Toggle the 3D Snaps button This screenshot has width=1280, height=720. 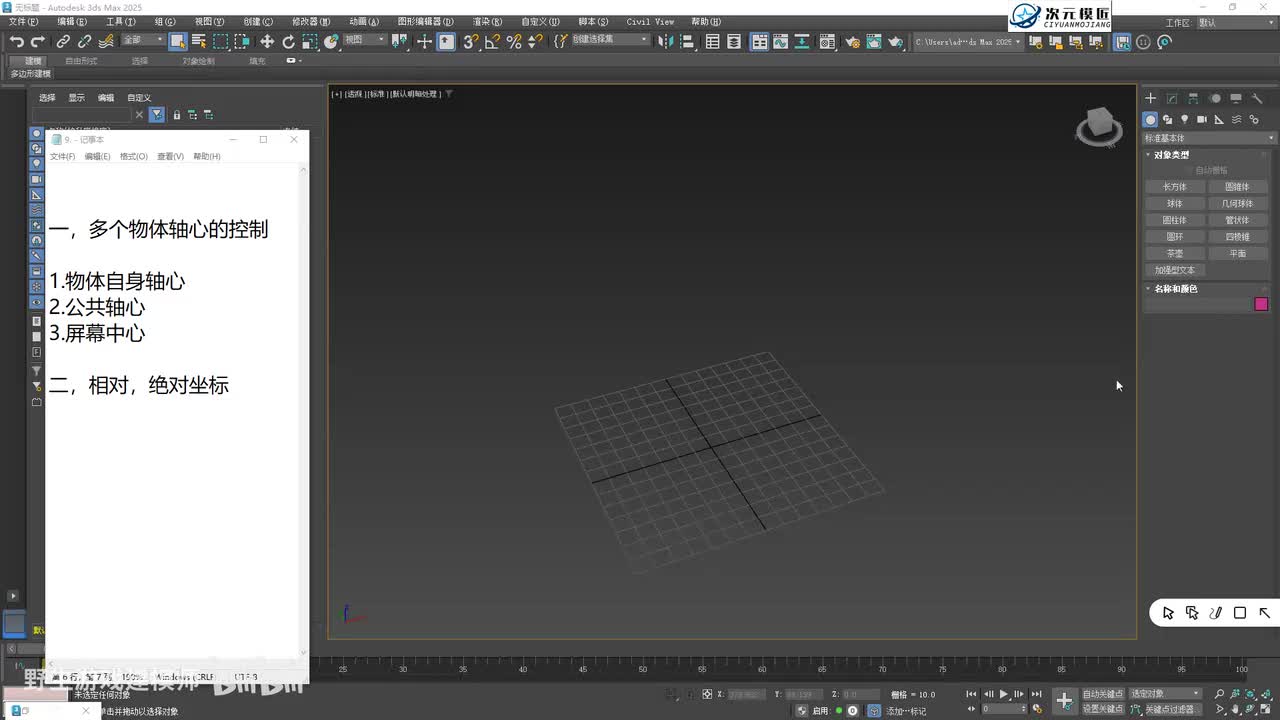[x=470, y=41]
